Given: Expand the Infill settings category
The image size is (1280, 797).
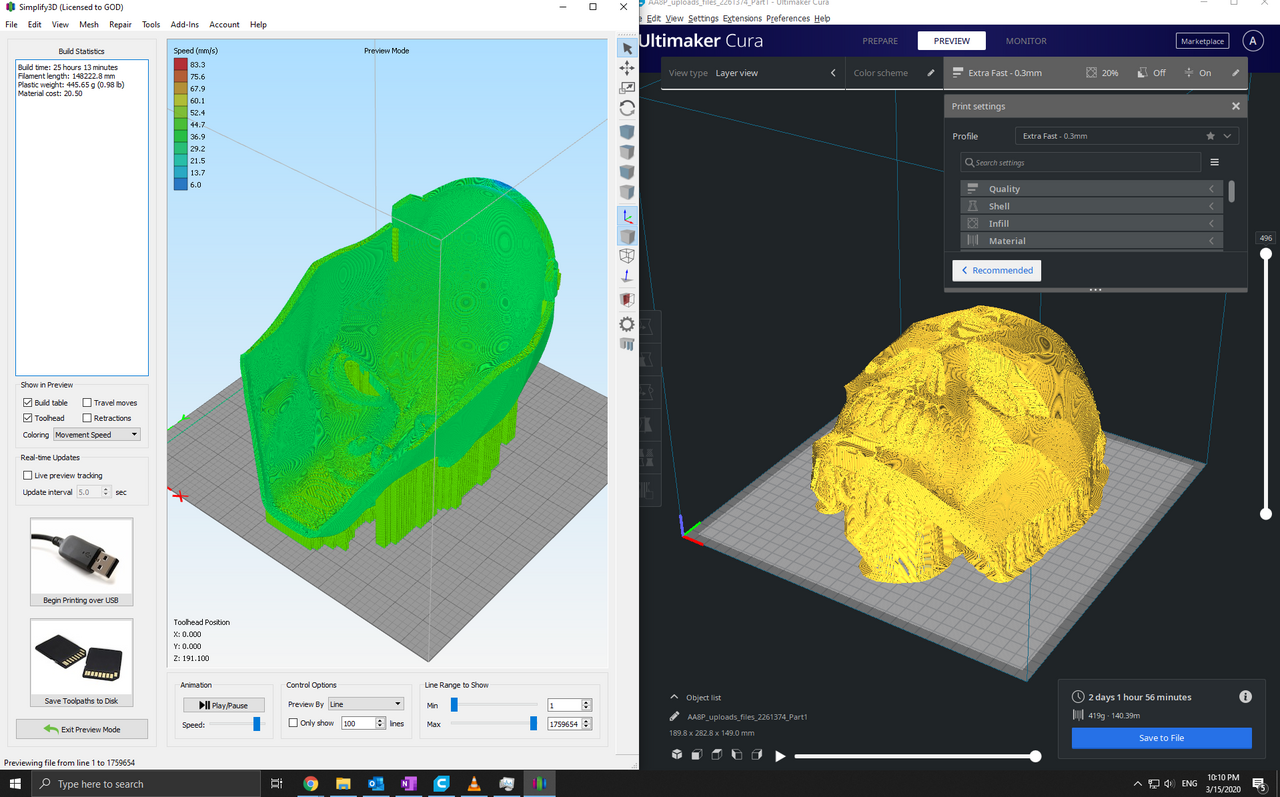Looking at the screenshot, I should 1092,223.
